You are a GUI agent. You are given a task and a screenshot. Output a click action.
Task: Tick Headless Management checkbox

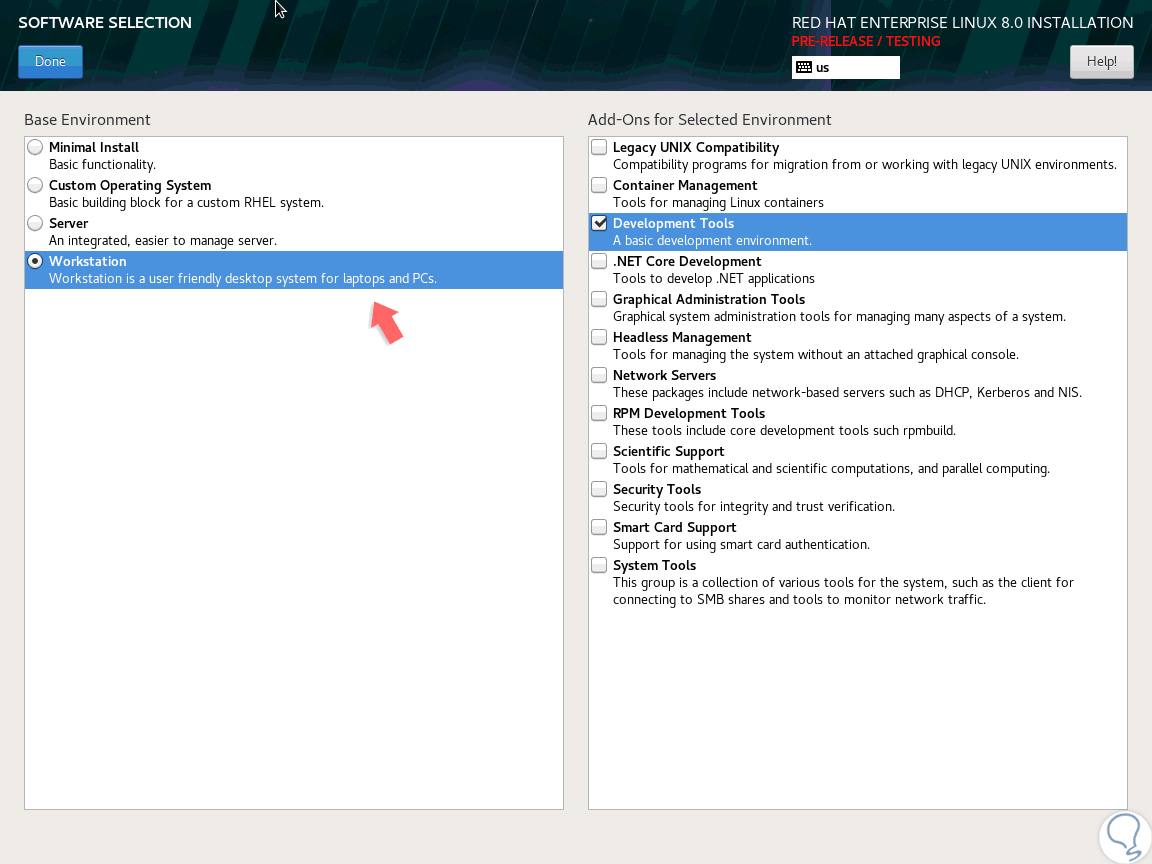[x=599, y=337]
